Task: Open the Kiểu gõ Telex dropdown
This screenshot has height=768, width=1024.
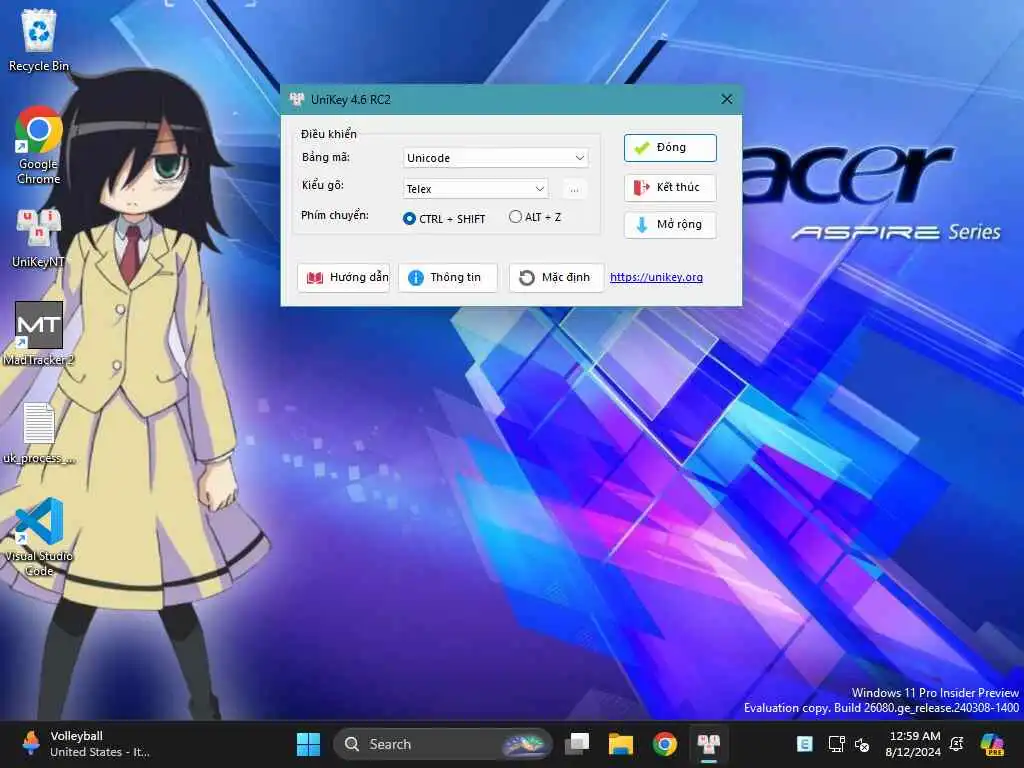Action: point(475,189)
